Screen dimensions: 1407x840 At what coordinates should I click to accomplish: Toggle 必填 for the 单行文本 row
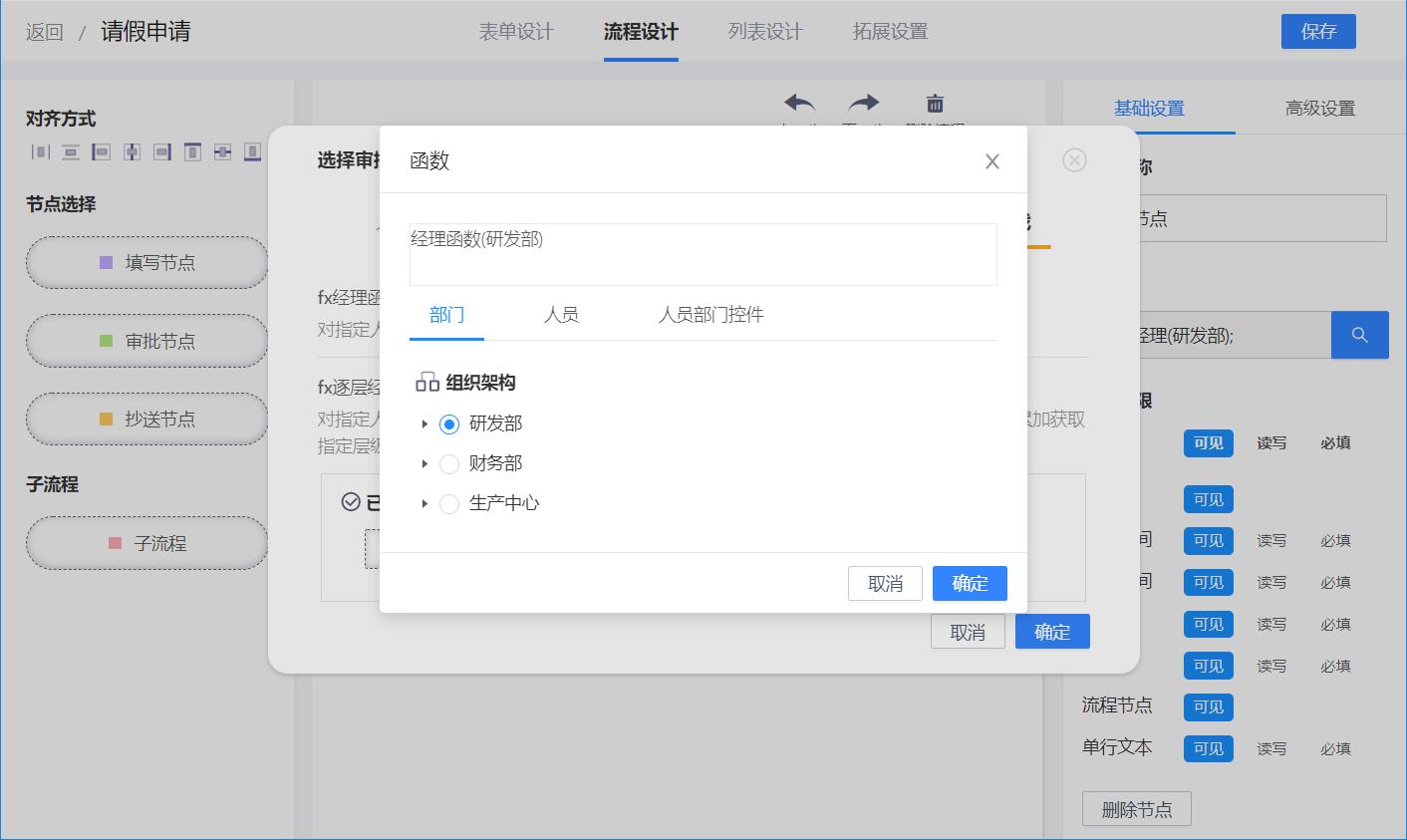(1336, 748)
